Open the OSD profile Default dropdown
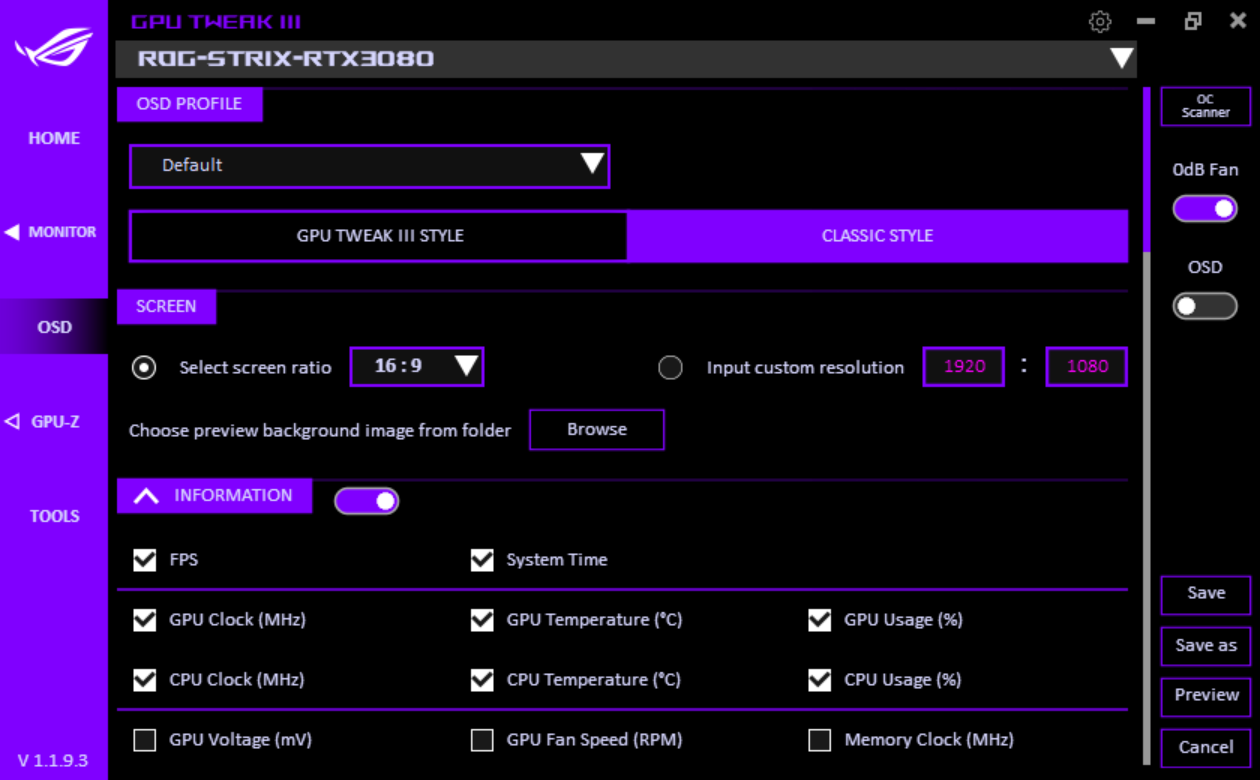 click(x=369, y=166)
